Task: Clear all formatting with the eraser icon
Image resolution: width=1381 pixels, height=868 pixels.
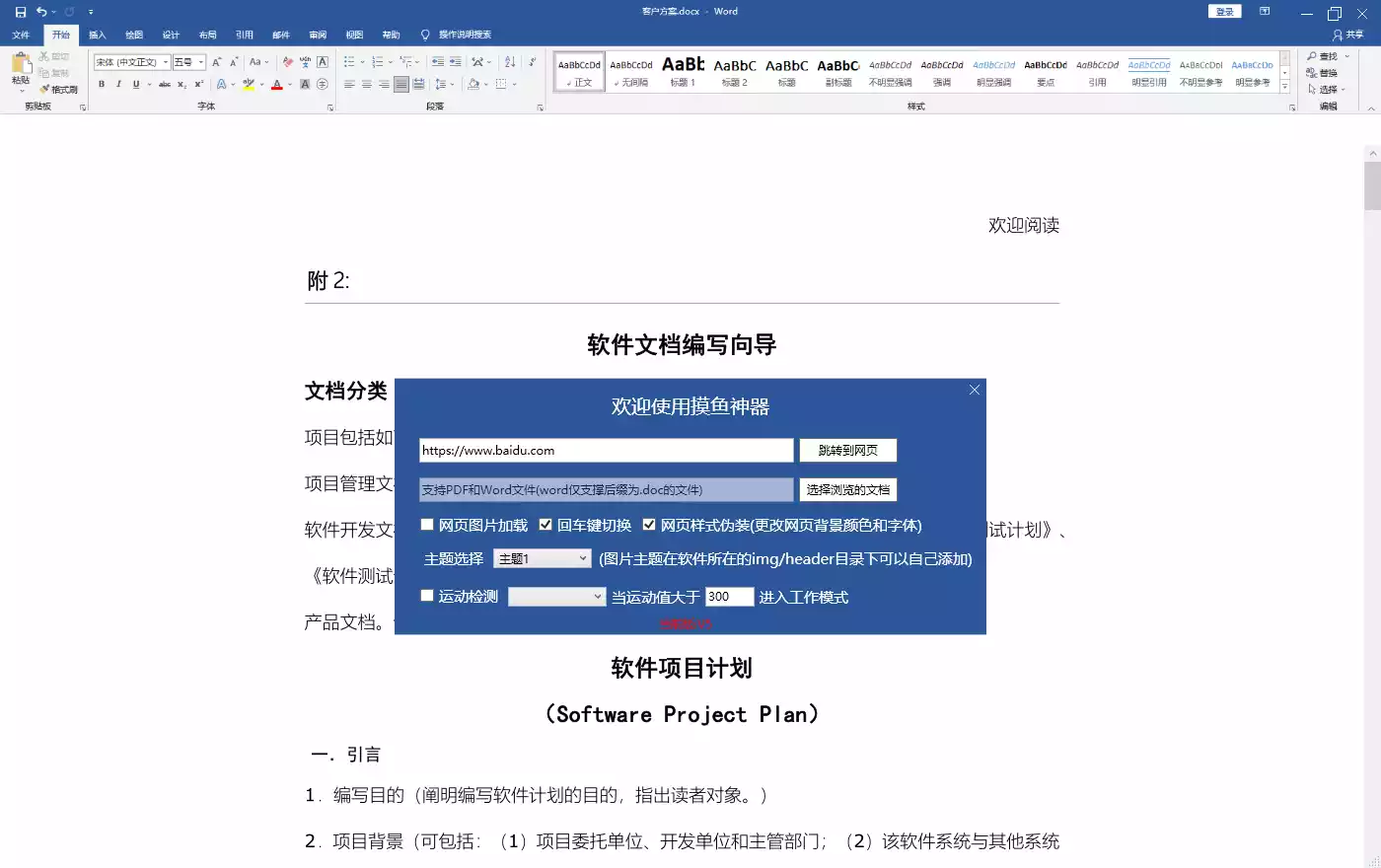Action: pyautogui.click(x=286, y=61)
